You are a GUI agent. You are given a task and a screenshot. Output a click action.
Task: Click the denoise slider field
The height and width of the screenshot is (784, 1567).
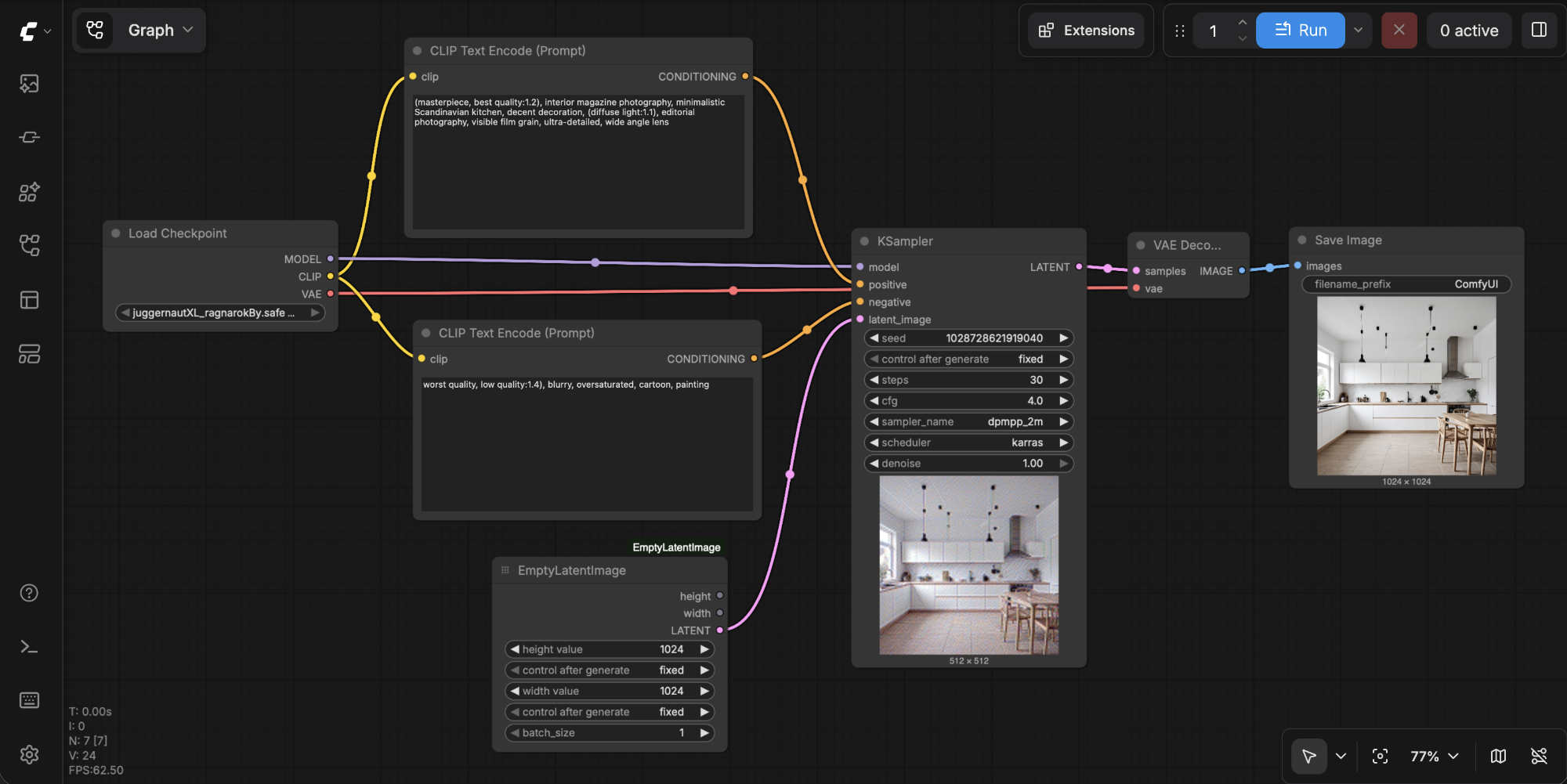point(968,464)
